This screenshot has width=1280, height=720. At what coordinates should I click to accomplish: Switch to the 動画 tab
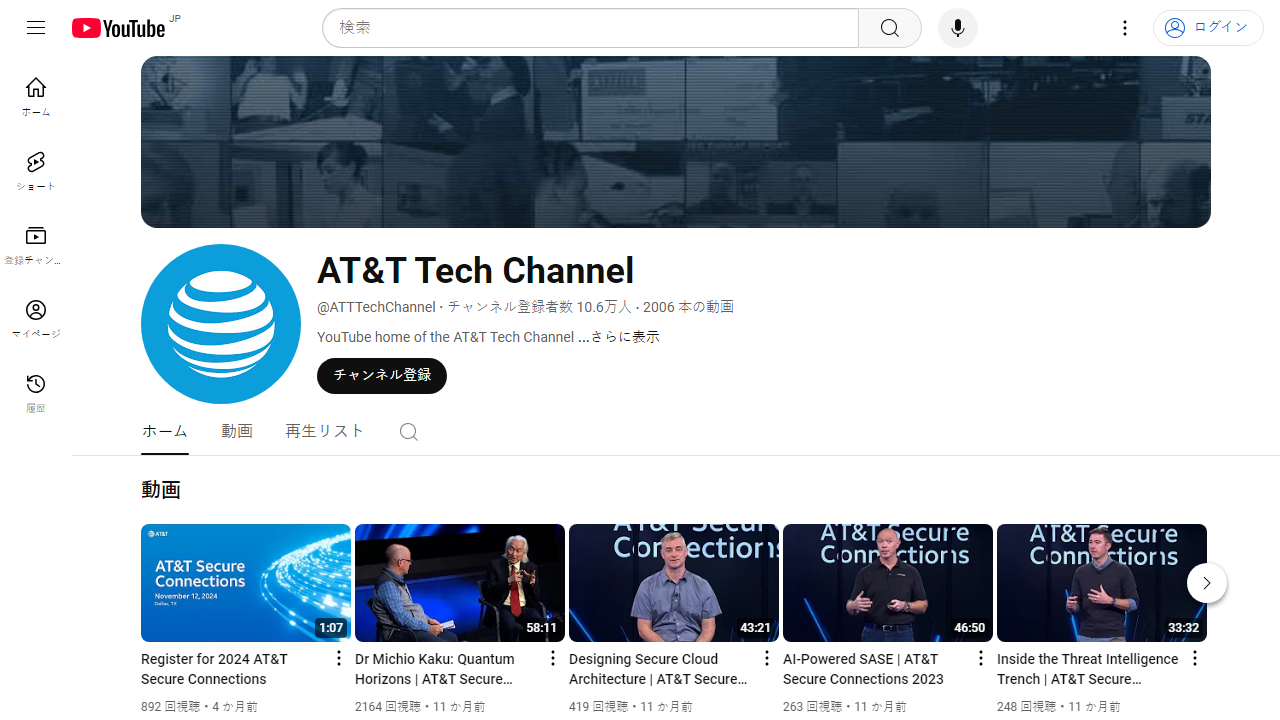point(237,431)
